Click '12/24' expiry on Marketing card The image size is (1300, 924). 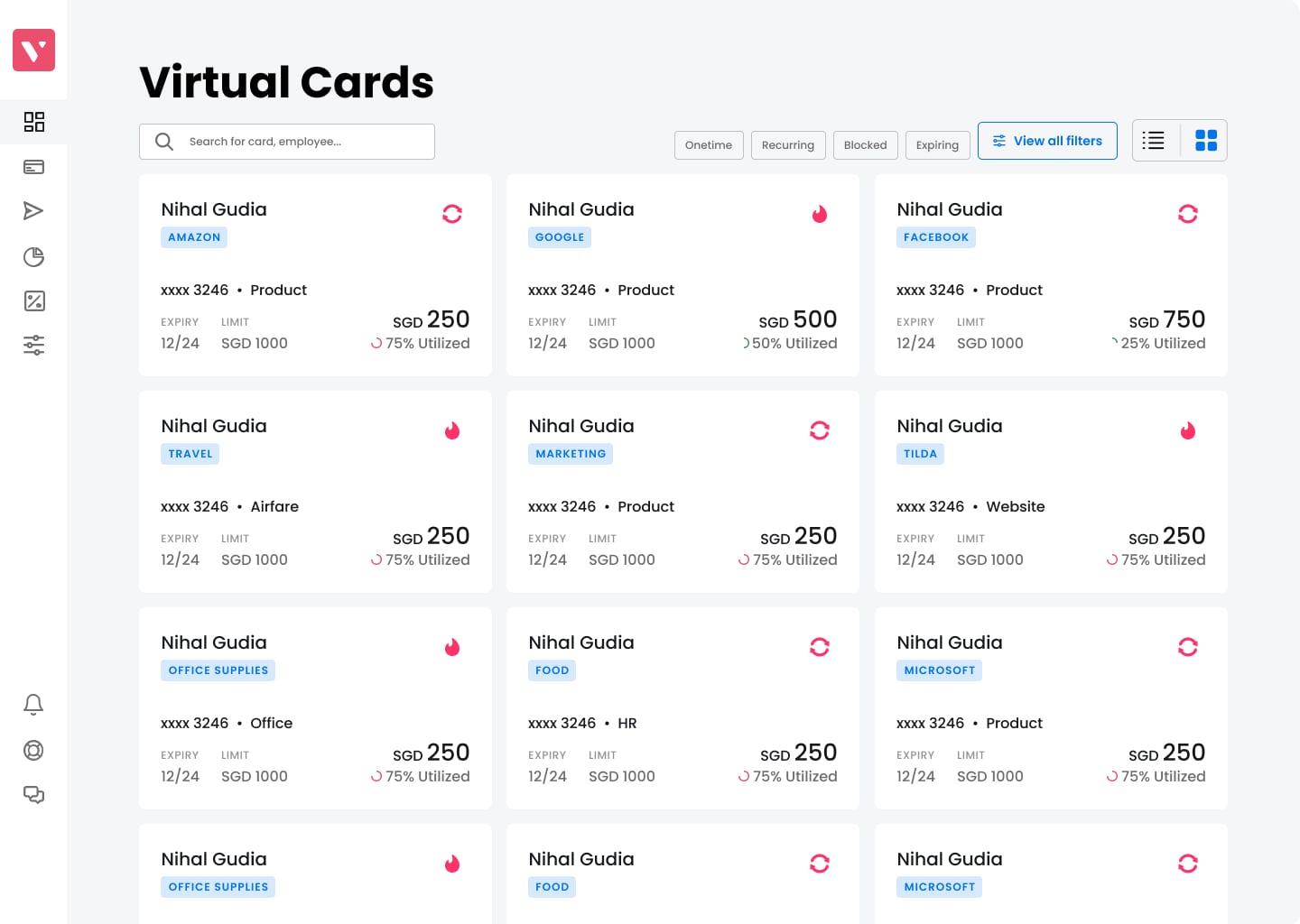click(548, 560)
